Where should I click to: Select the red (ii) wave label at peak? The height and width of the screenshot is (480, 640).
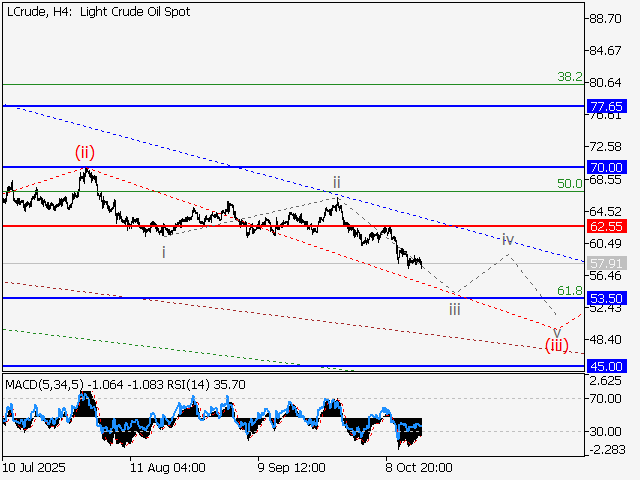[86, 152]
